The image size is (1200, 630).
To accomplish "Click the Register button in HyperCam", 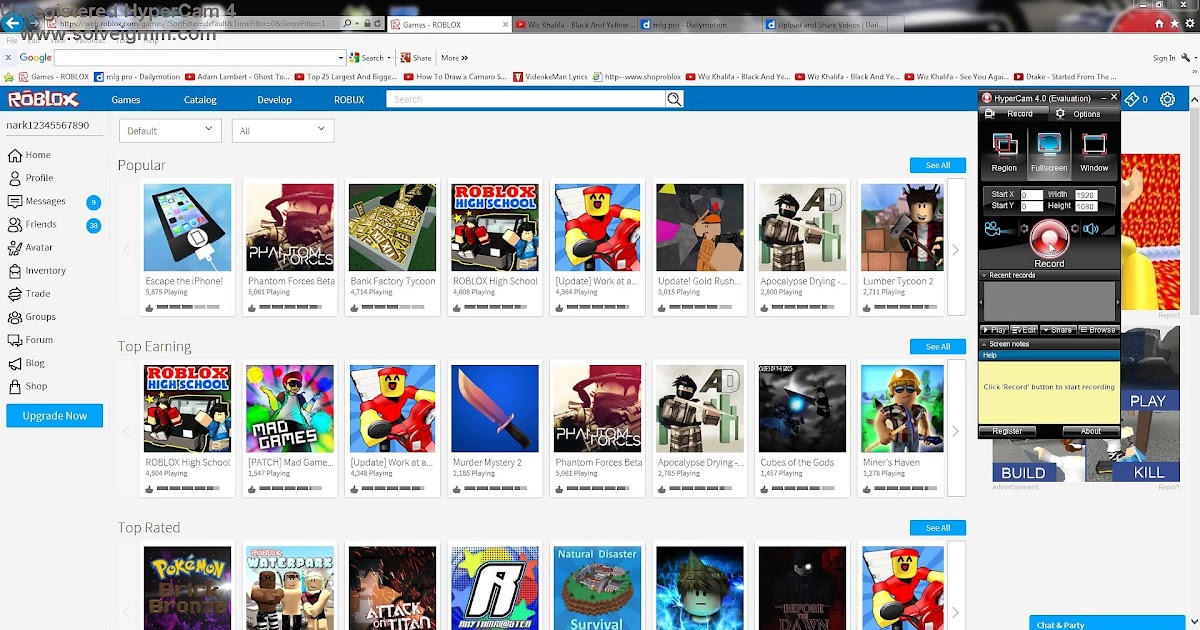I will (1007, 431).
